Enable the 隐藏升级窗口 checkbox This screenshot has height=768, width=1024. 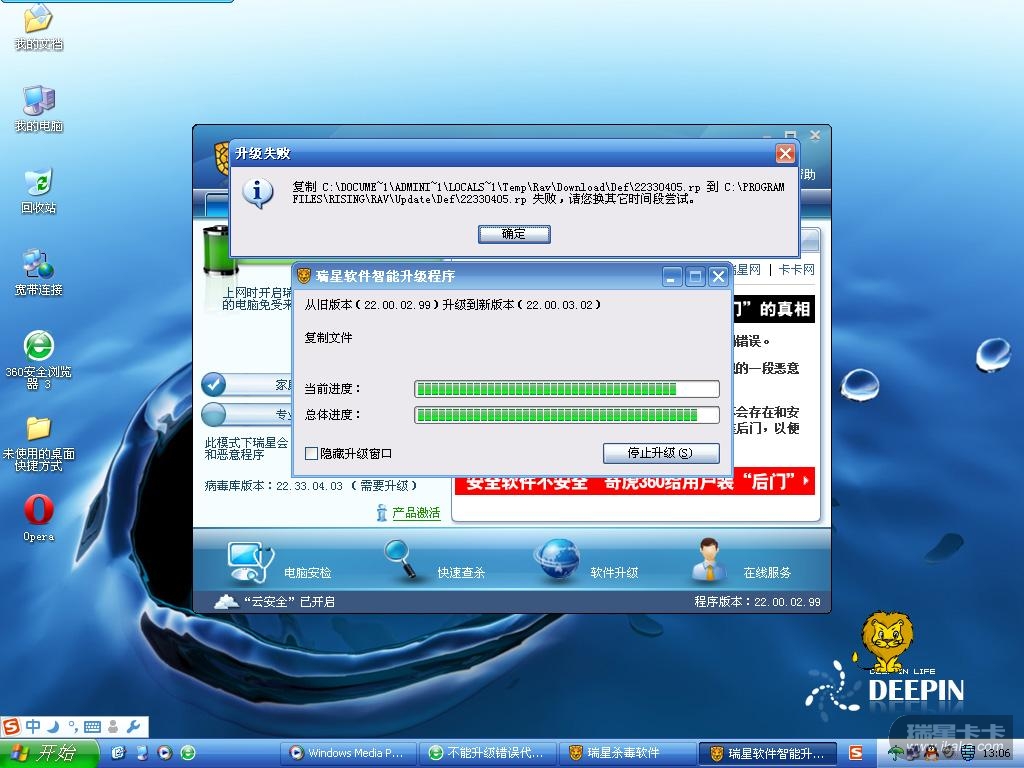pyautogui.click(x=312, y=453)
